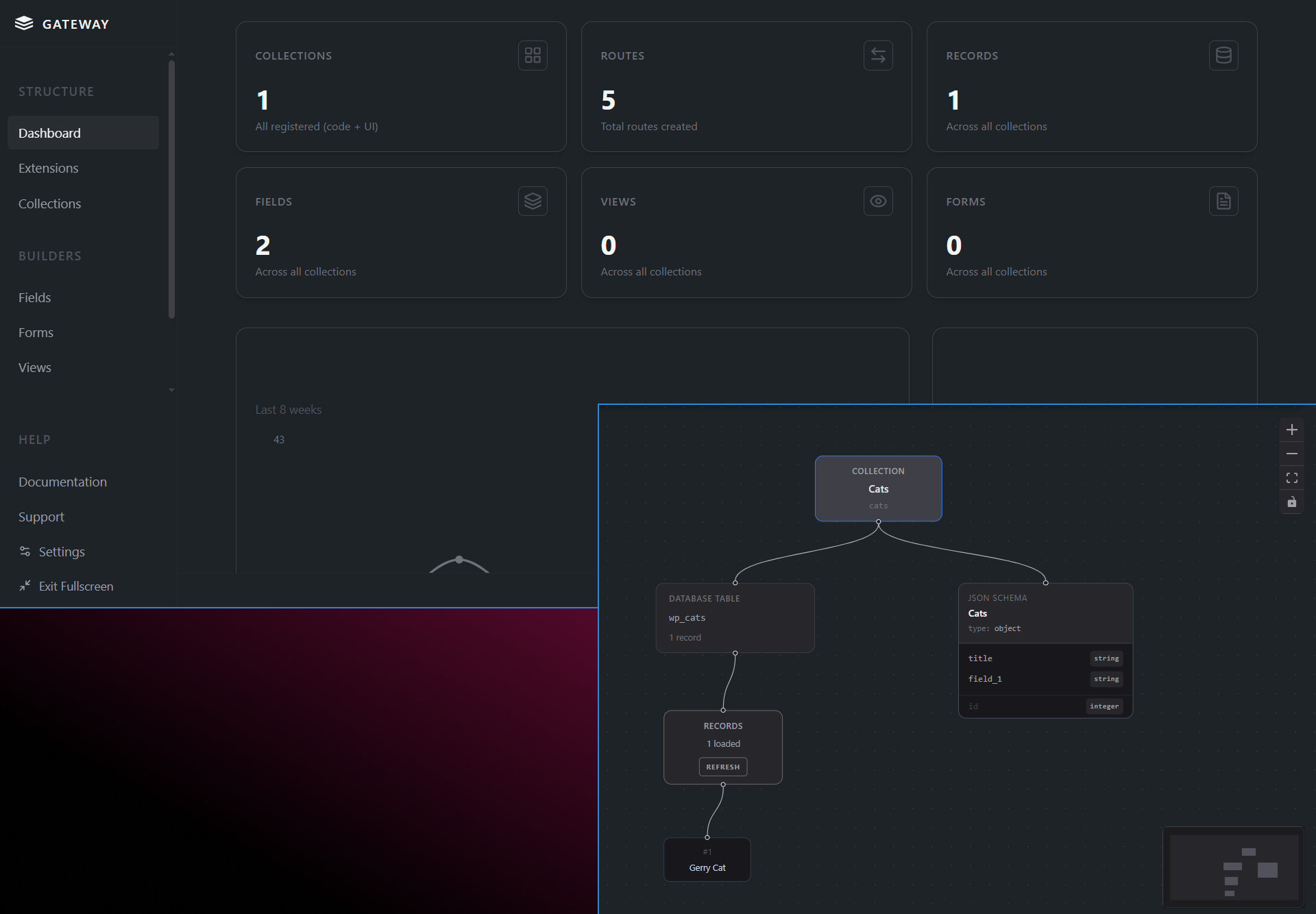This screenshot has width=1316, height=914.
Task: Select the Cats collection node
Action: [878, 489]
